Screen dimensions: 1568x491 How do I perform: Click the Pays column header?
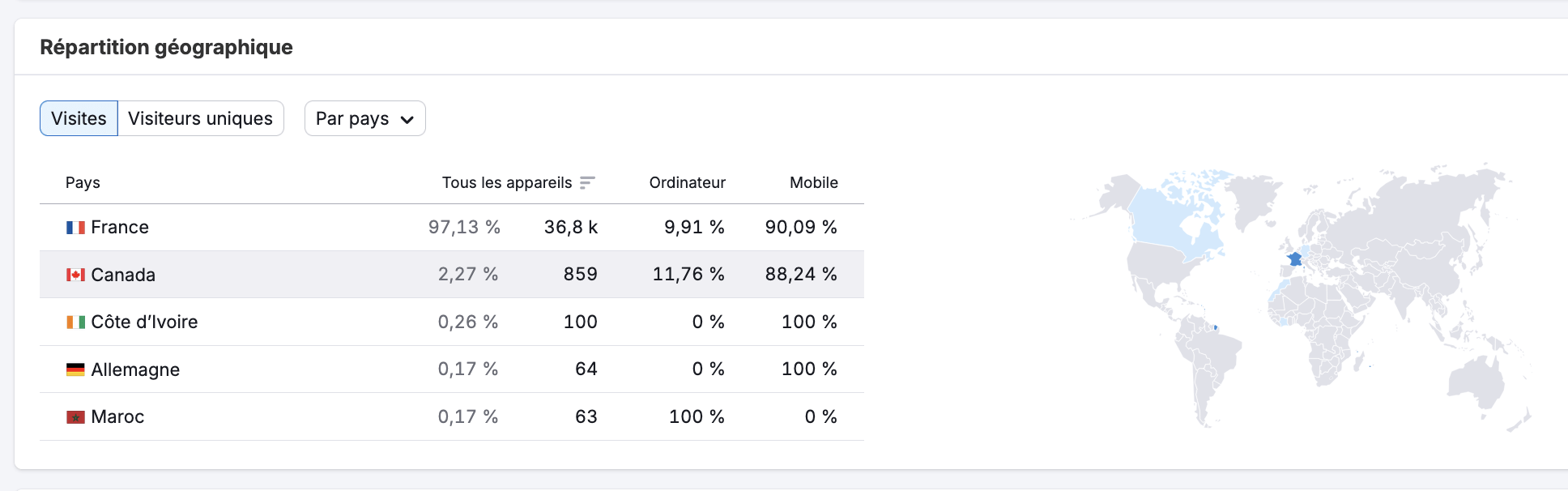pyautogui.click(x=83, y=183)
